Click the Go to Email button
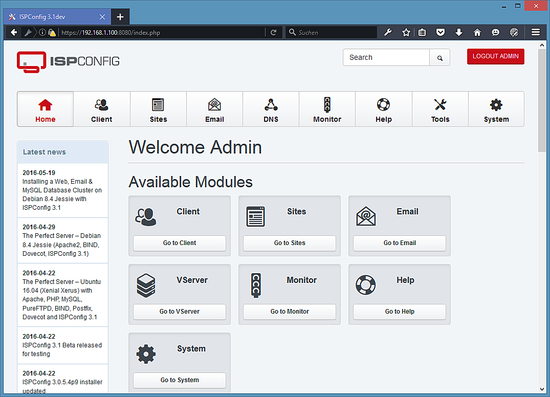Viewport: 550px width, 397px height. click(400, 243)
